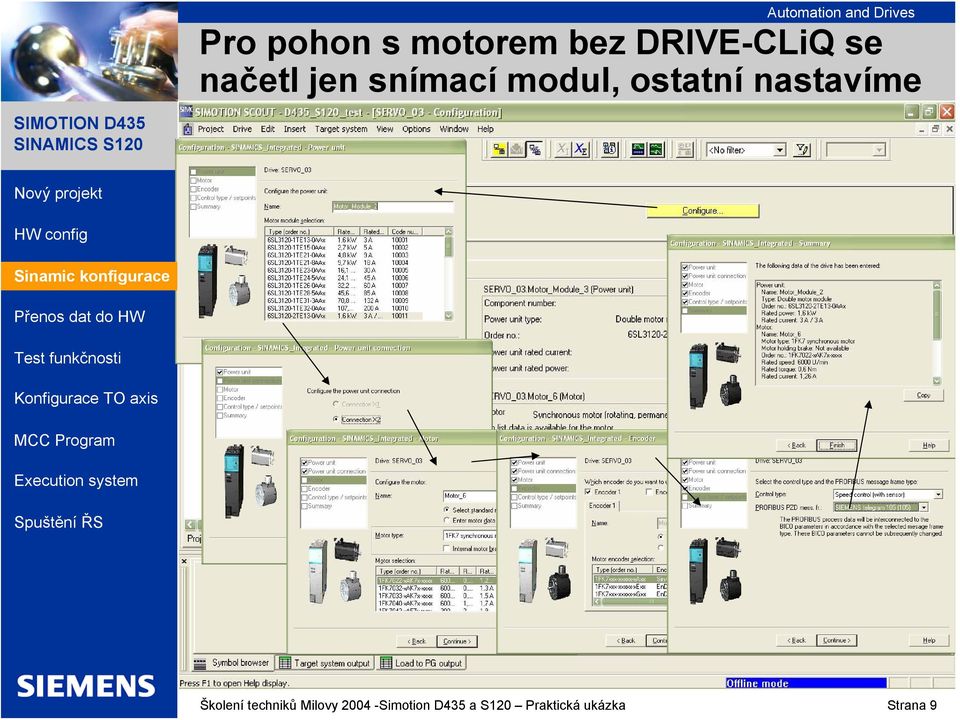Select Connection X2 radio button

click(x=336, y=419)
